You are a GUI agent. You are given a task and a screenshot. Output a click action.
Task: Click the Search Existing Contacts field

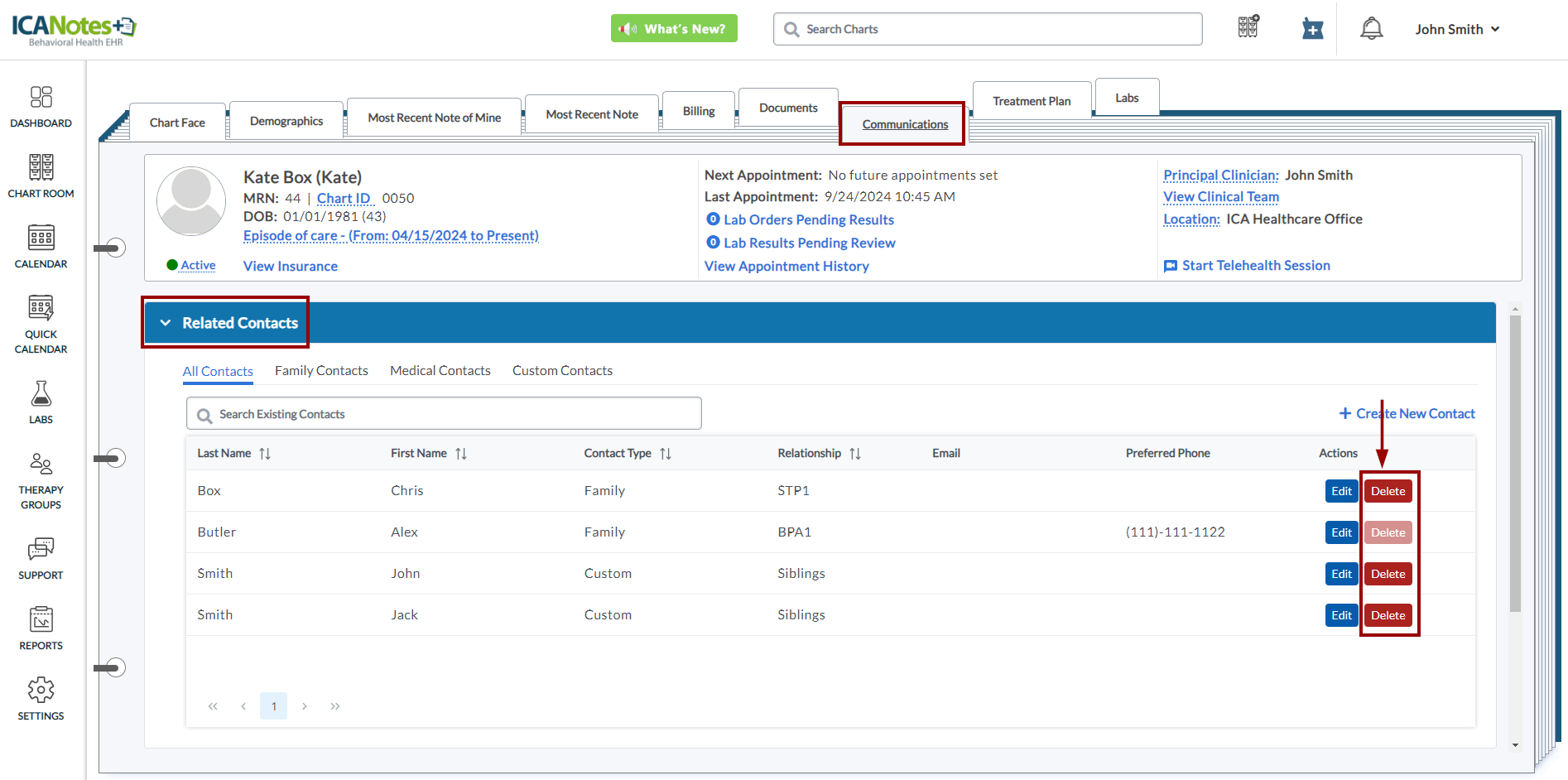444,414
